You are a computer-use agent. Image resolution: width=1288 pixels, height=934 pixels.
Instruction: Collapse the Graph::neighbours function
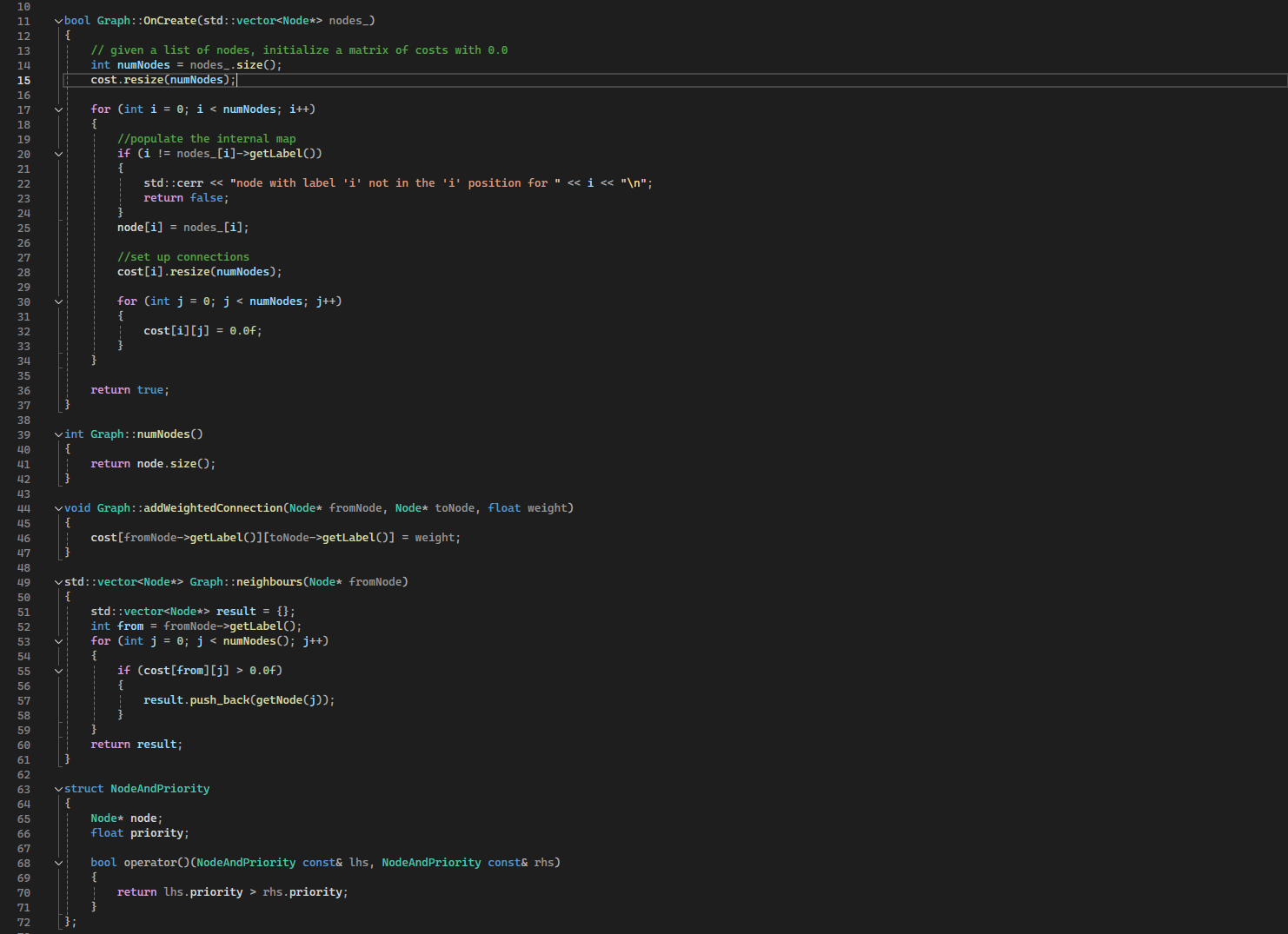click(x=57, y=581)
